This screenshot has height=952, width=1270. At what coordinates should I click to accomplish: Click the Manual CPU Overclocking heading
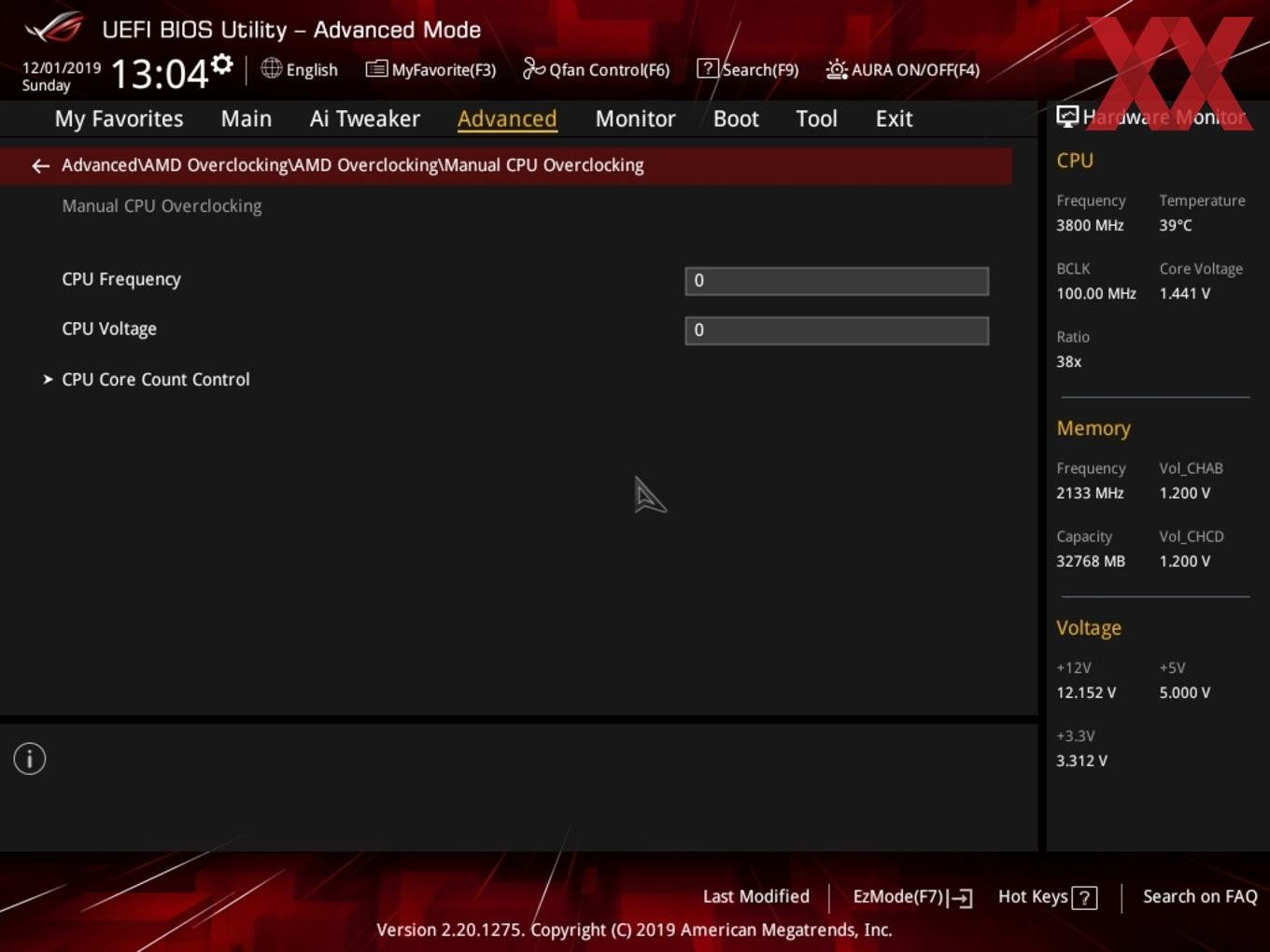tap(162, 206)
